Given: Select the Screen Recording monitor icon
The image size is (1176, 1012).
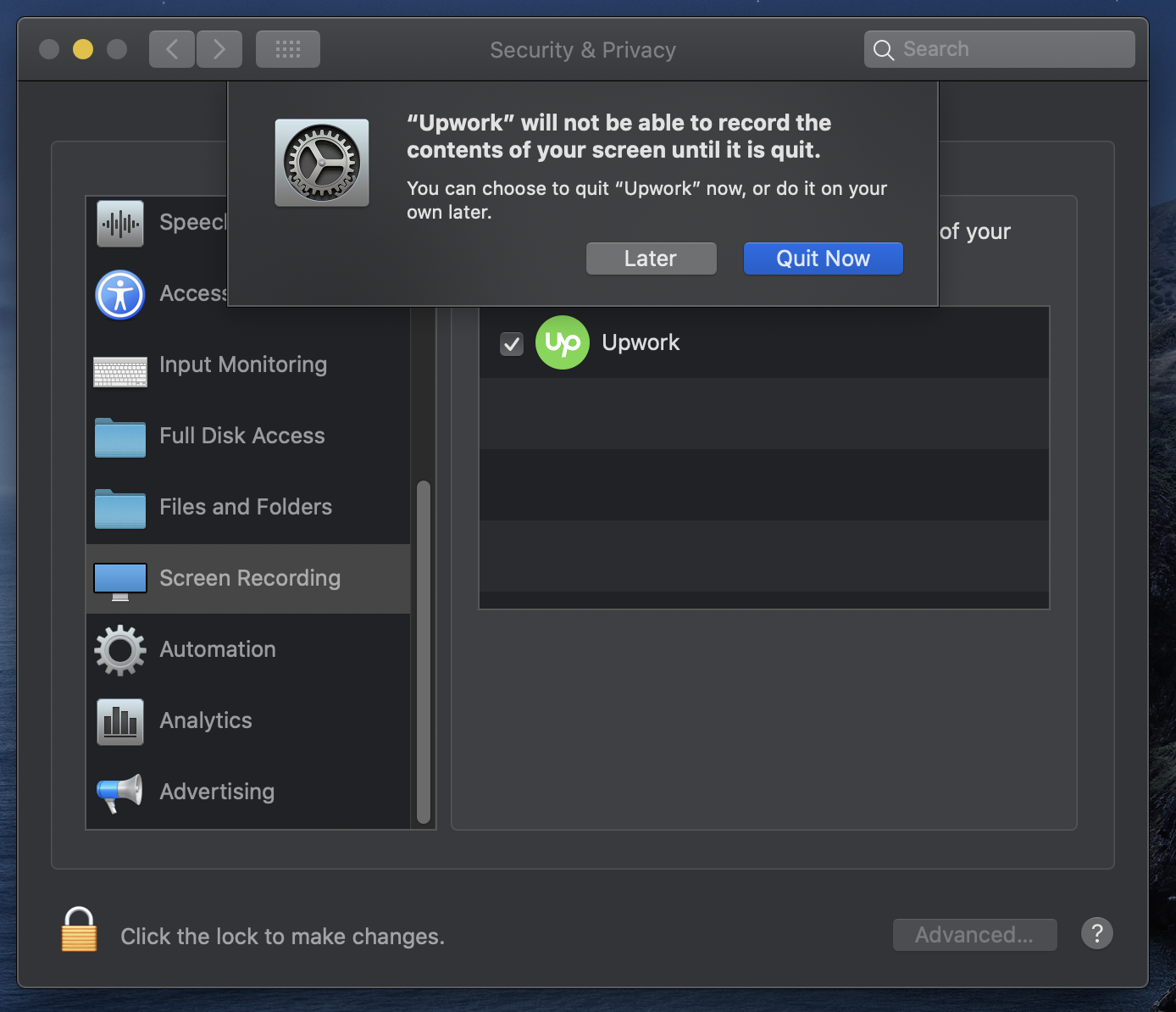Looking at the screenshot, I should coord(120,580).
